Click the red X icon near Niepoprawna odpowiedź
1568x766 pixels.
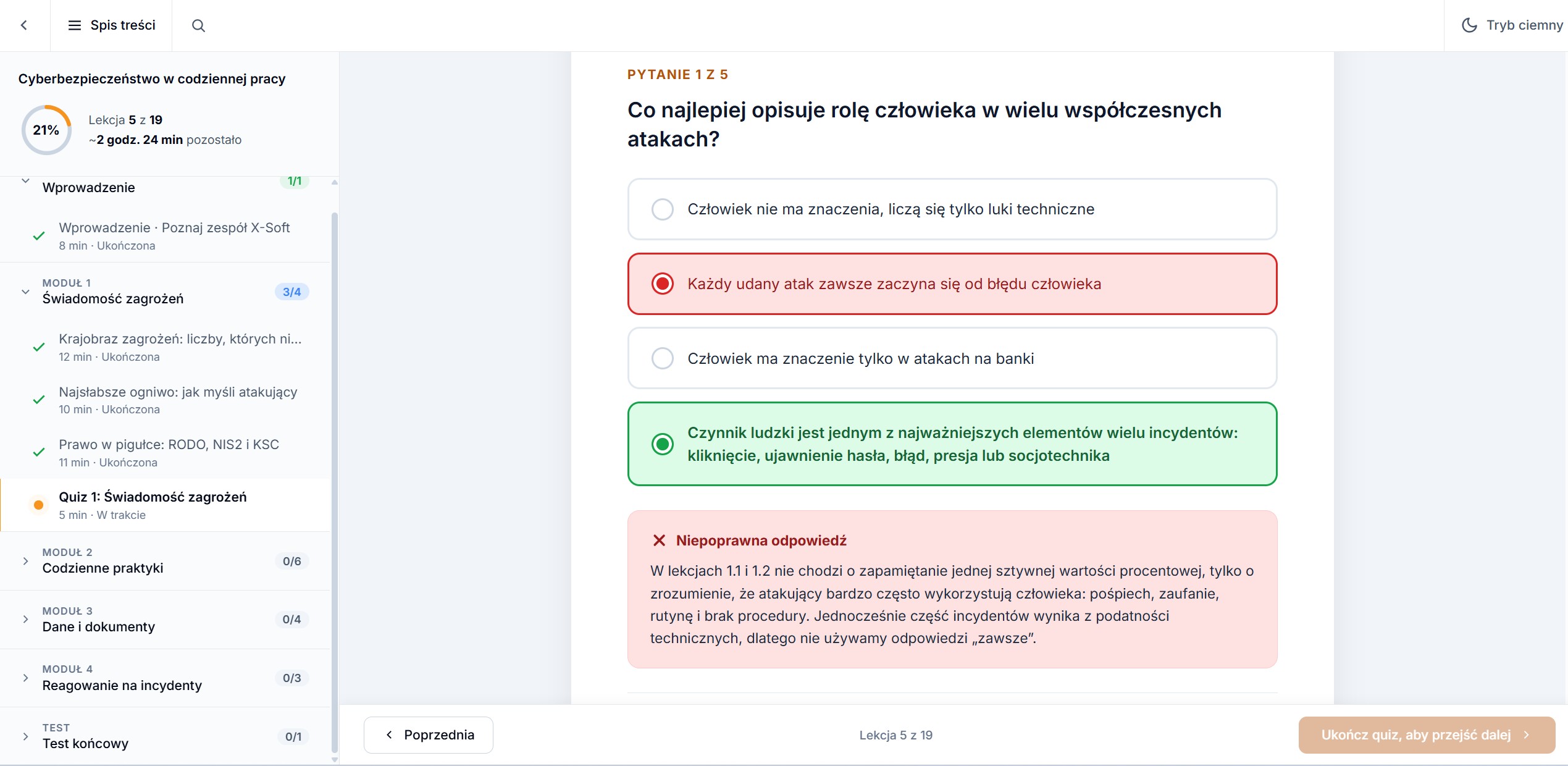[x=659, y=541]
